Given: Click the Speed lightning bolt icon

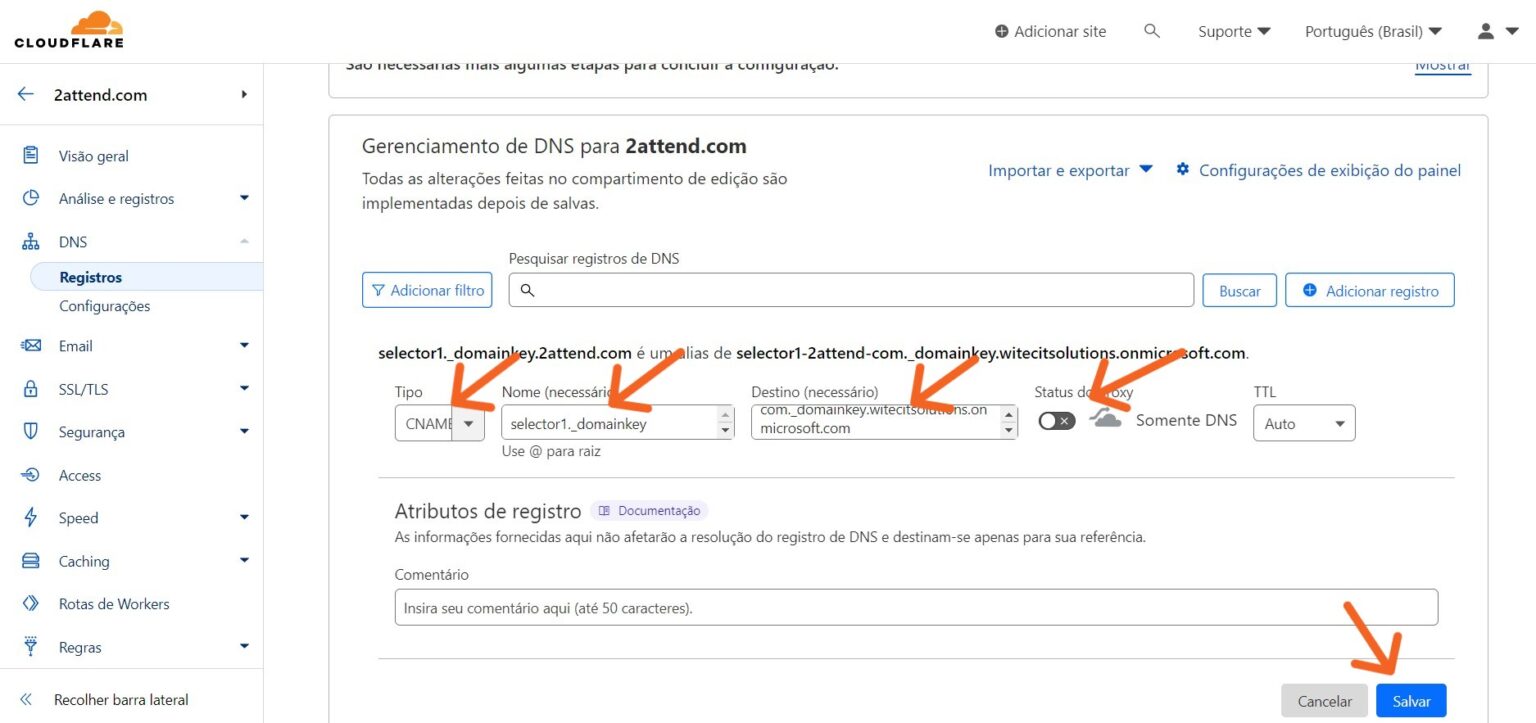Looking at the screenshot, I should (31, 517).
